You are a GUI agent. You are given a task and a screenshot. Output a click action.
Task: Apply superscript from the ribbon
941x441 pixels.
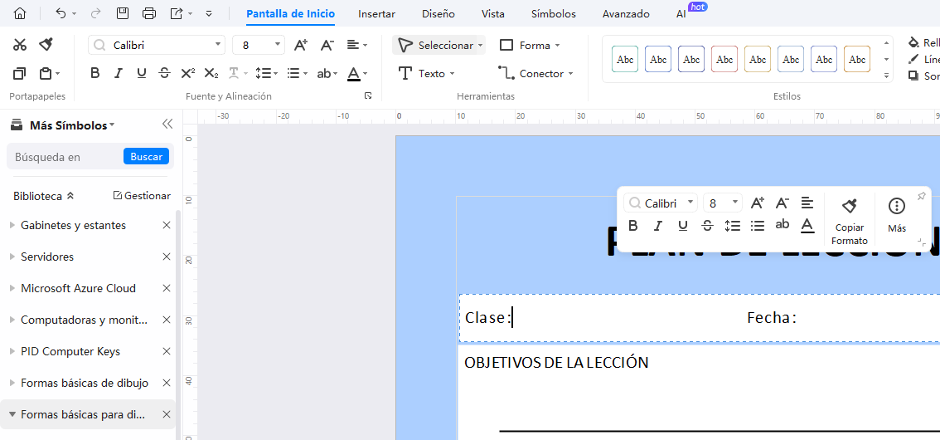pyautogui.click(x=188, y=73)
